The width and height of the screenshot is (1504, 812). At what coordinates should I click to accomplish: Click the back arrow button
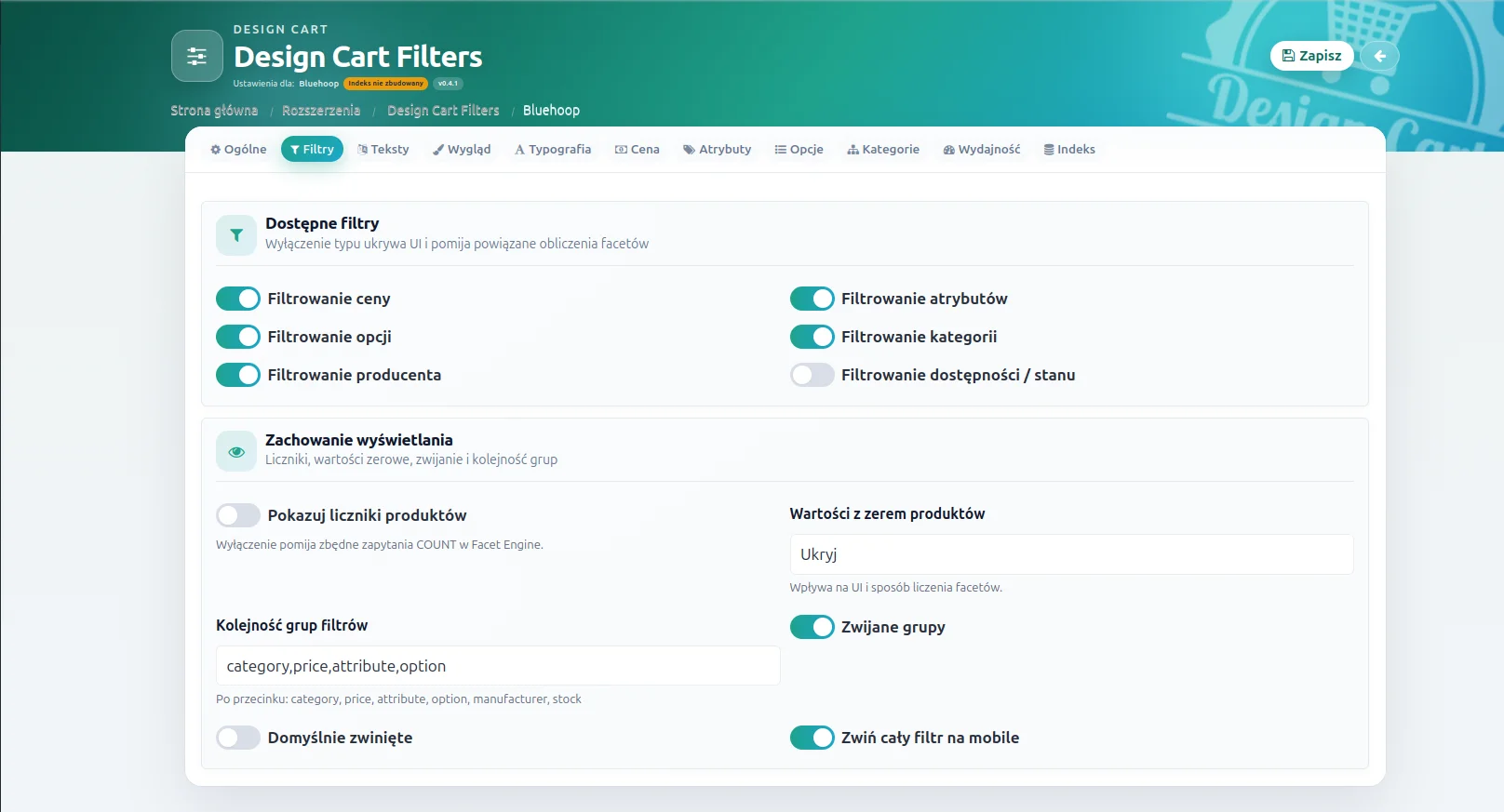pyautogui.click(x=1379, y=56)
